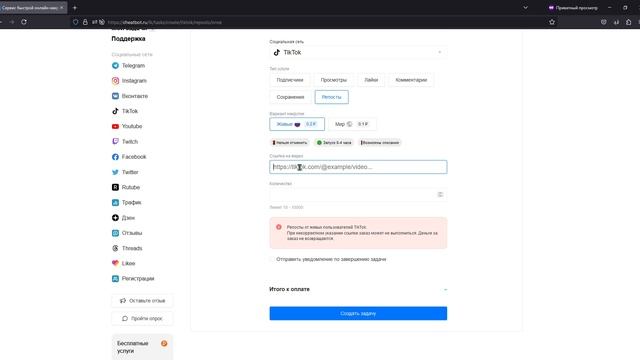Focus the quantity input field
Screen dimensions: 640x360
coord(358,195)
